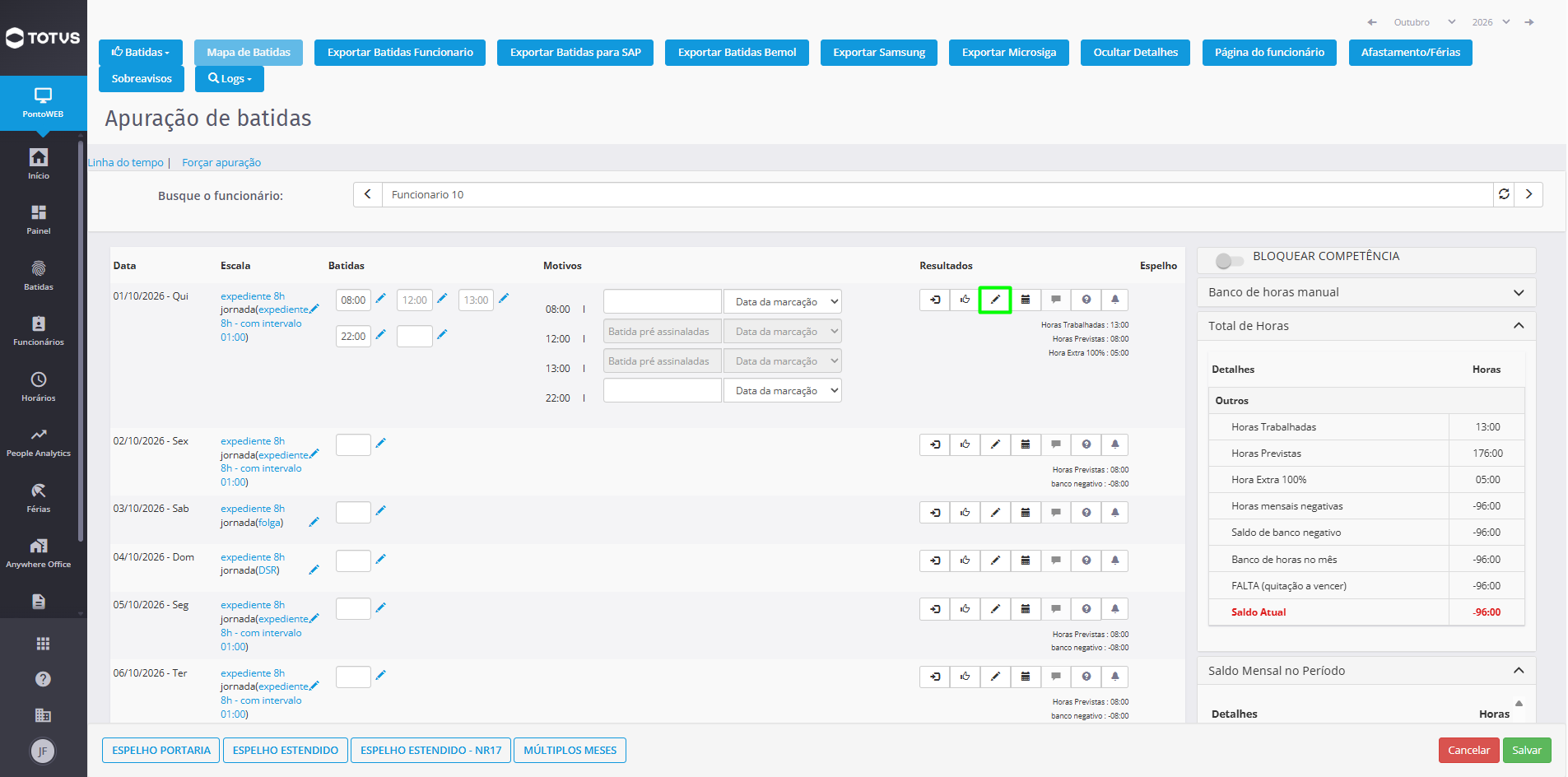Toggle BLOQUEAR COMPETÊNCIA switch
The width and height of the screenshot is (1568, 777).
[1229, 261]
